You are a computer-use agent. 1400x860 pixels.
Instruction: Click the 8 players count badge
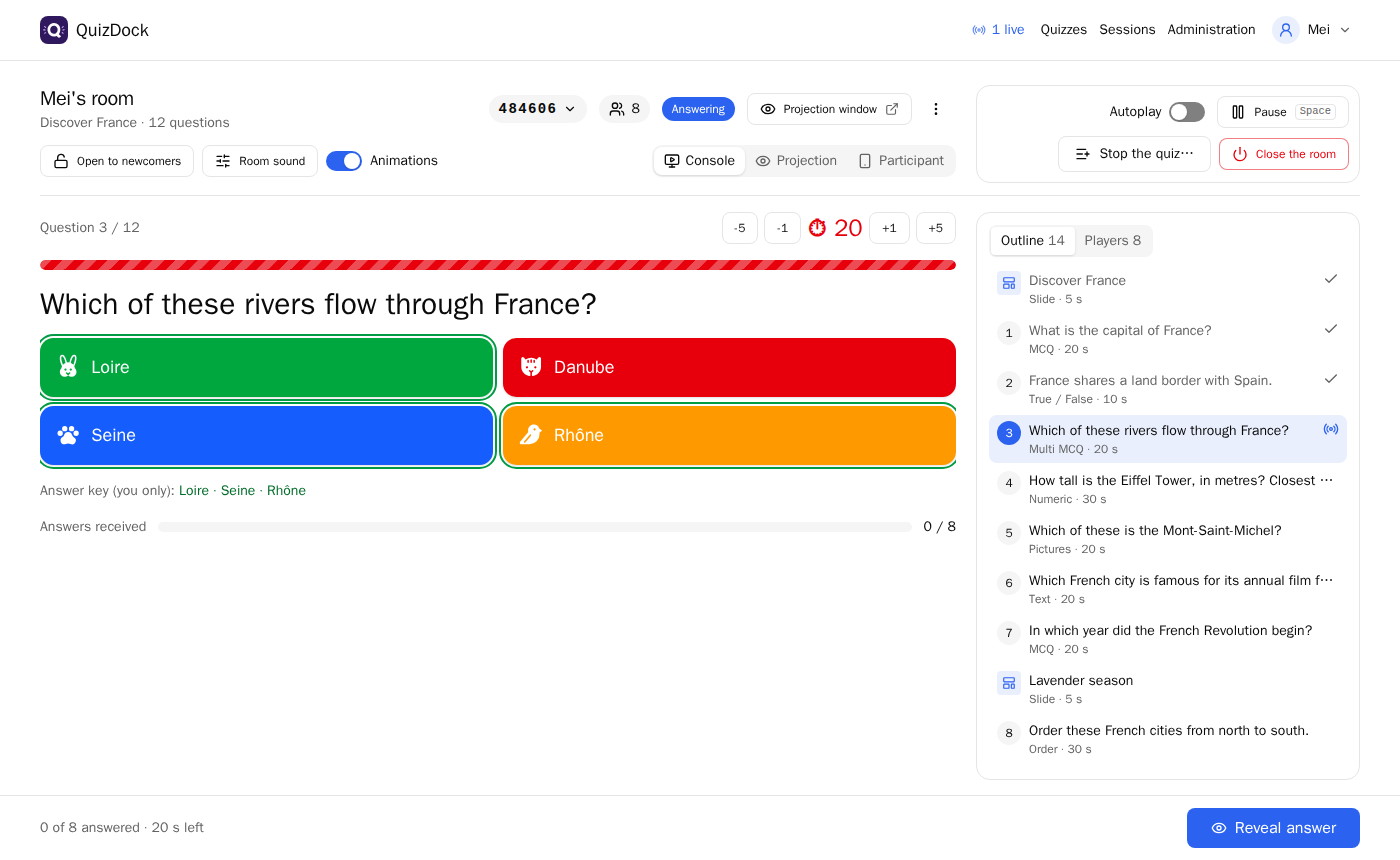click(624, 109)
